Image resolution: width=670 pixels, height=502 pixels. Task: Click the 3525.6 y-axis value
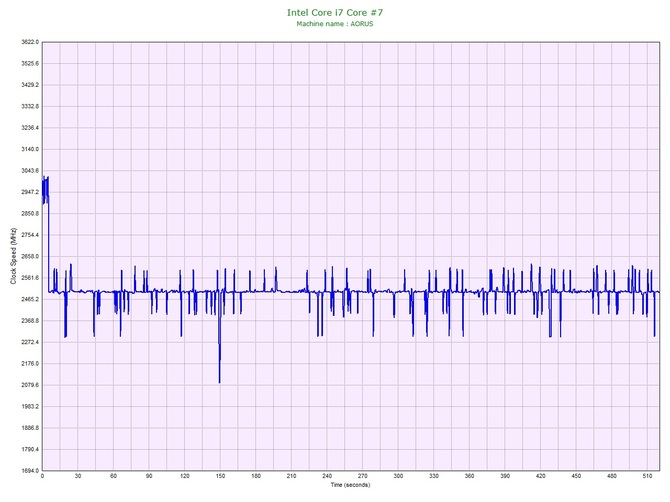[30, 63]
